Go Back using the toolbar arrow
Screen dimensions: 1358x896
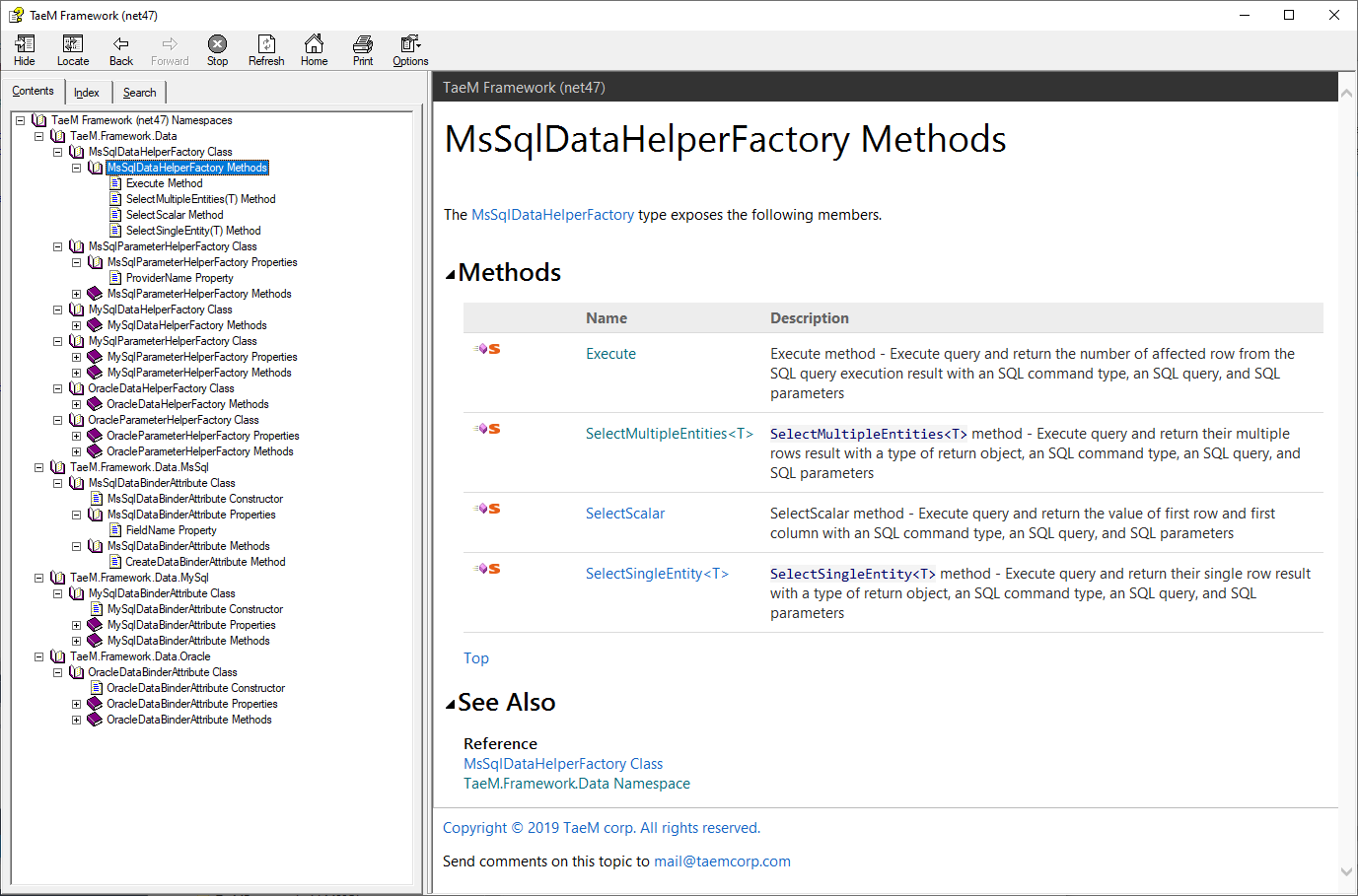coord(121,43)
